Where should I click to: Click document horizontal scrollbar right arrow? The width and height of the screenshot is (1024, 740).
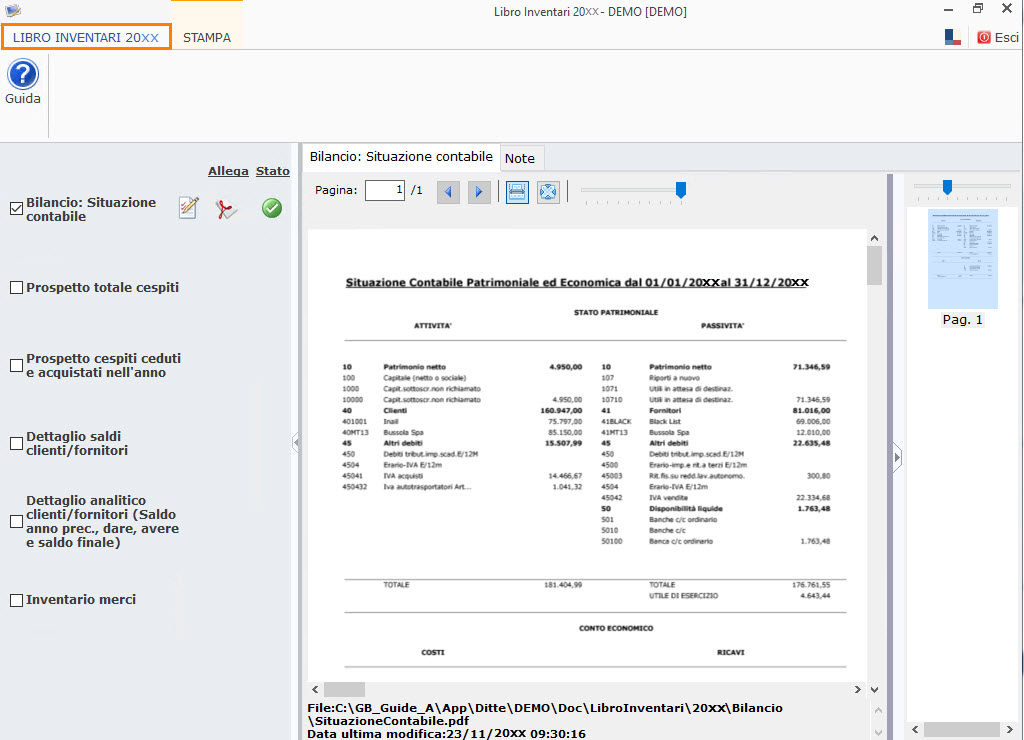(857, 690)
